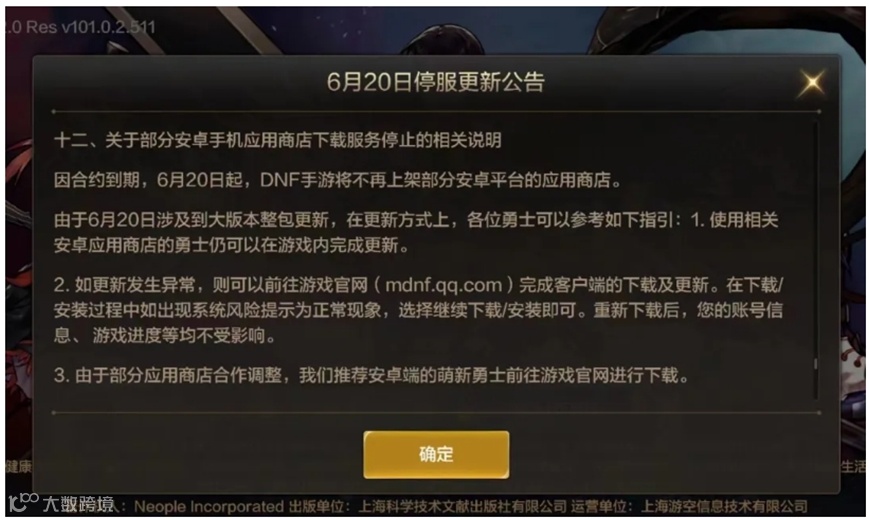Click the mdnf.qq.com official site address

pos(443,285)
